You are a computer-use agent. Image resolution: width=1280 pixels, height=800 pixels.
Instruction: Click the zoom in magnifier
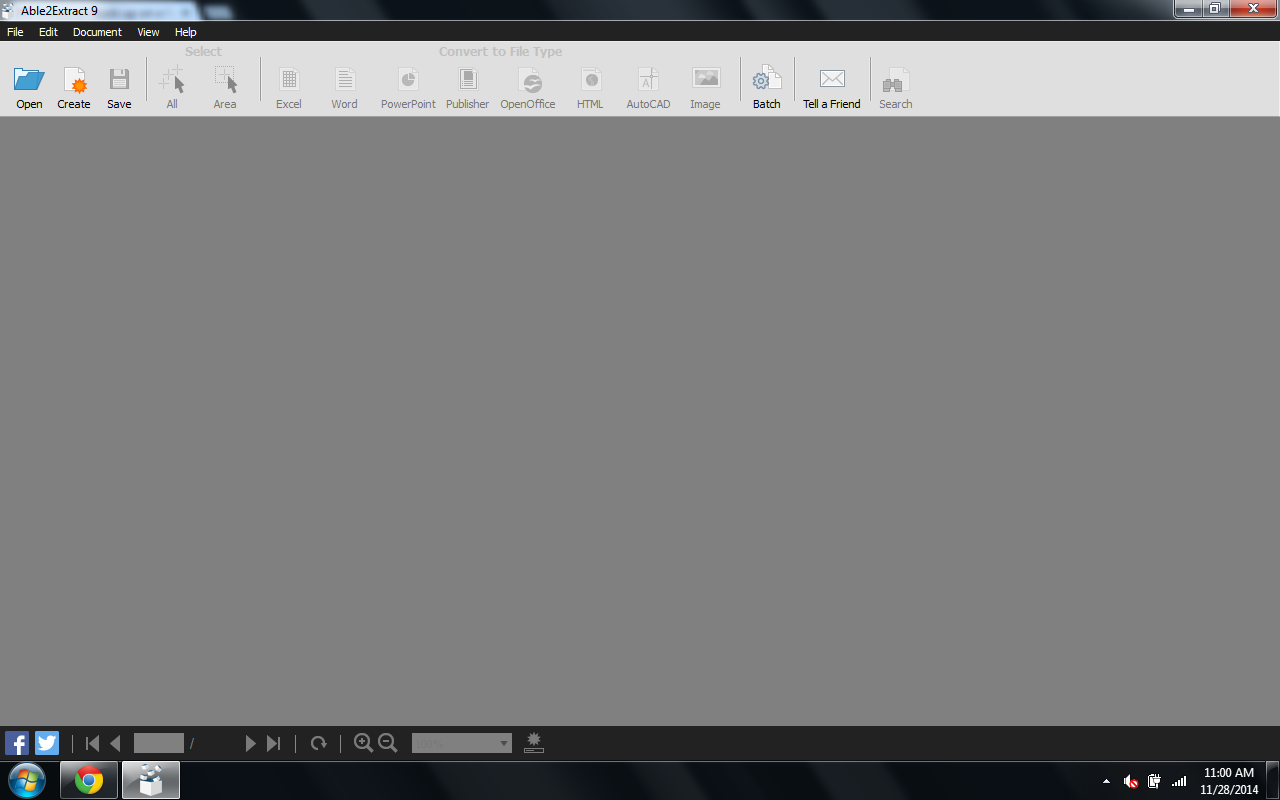pos(364,743)
